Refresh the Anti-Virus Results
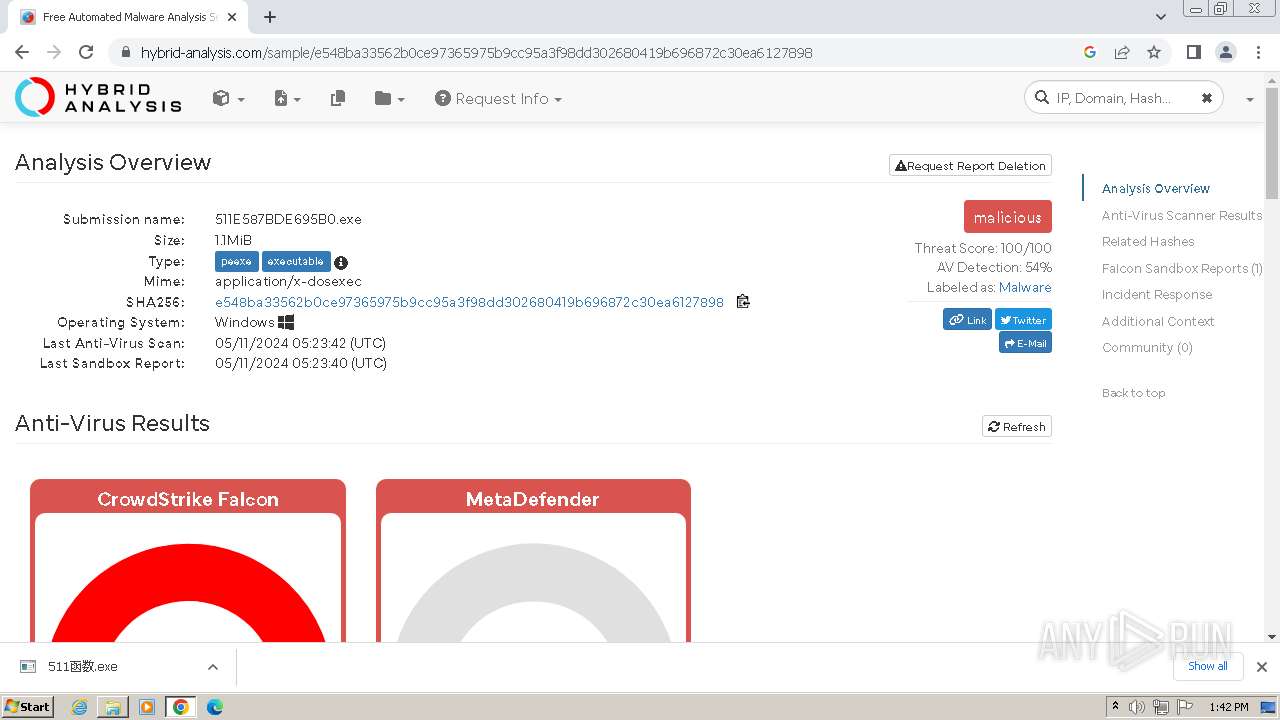The width and height of the screenshot is (1280, 720). [1017, 426]
